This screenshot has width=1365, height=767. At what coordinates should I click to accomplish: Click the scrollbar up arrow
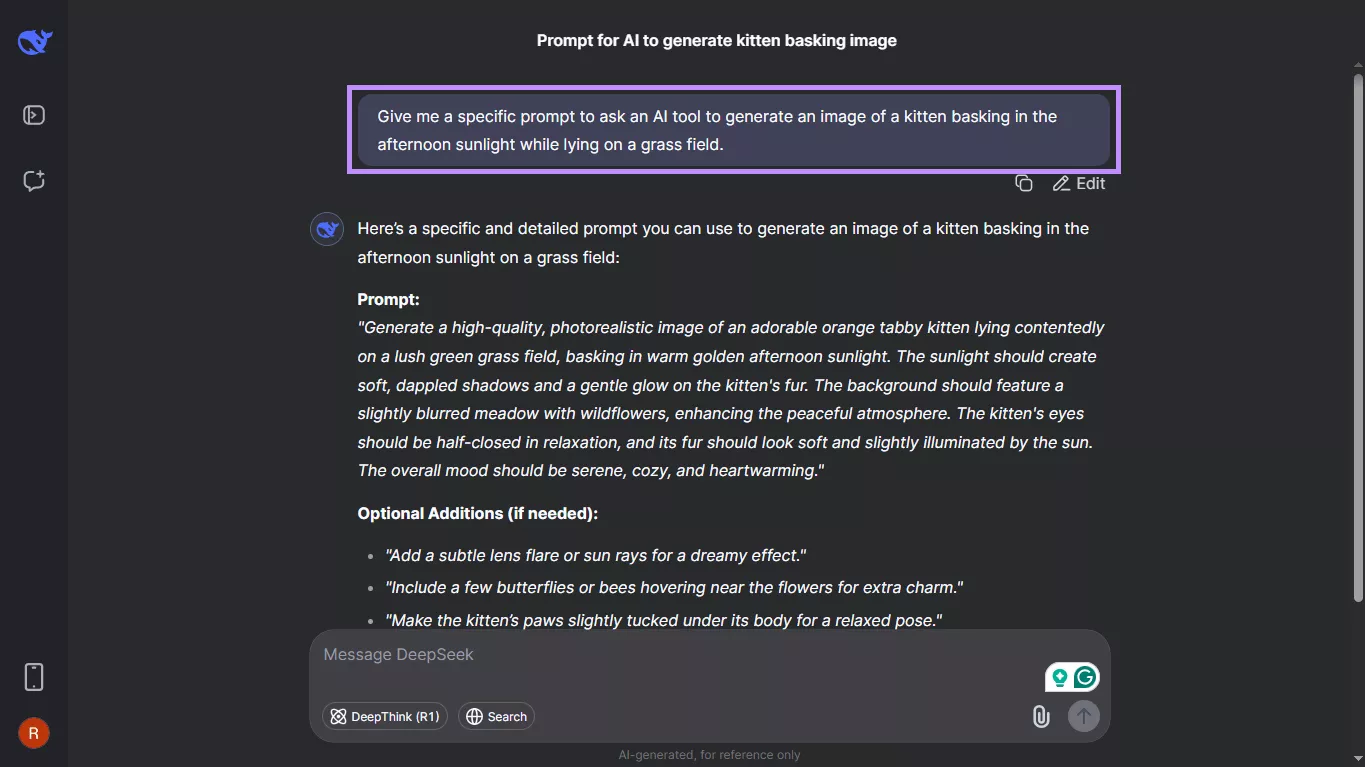[x=1357, y=65]
